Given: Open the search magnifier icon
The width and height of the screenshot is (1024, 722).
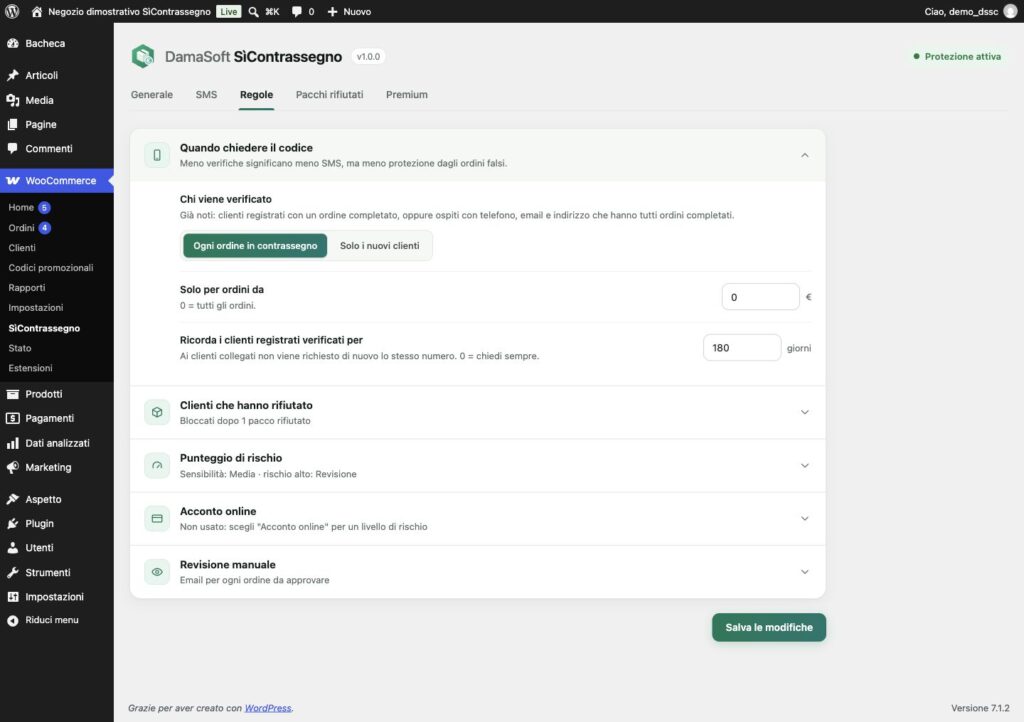Looking at the screenshot, I should point(253,12).
